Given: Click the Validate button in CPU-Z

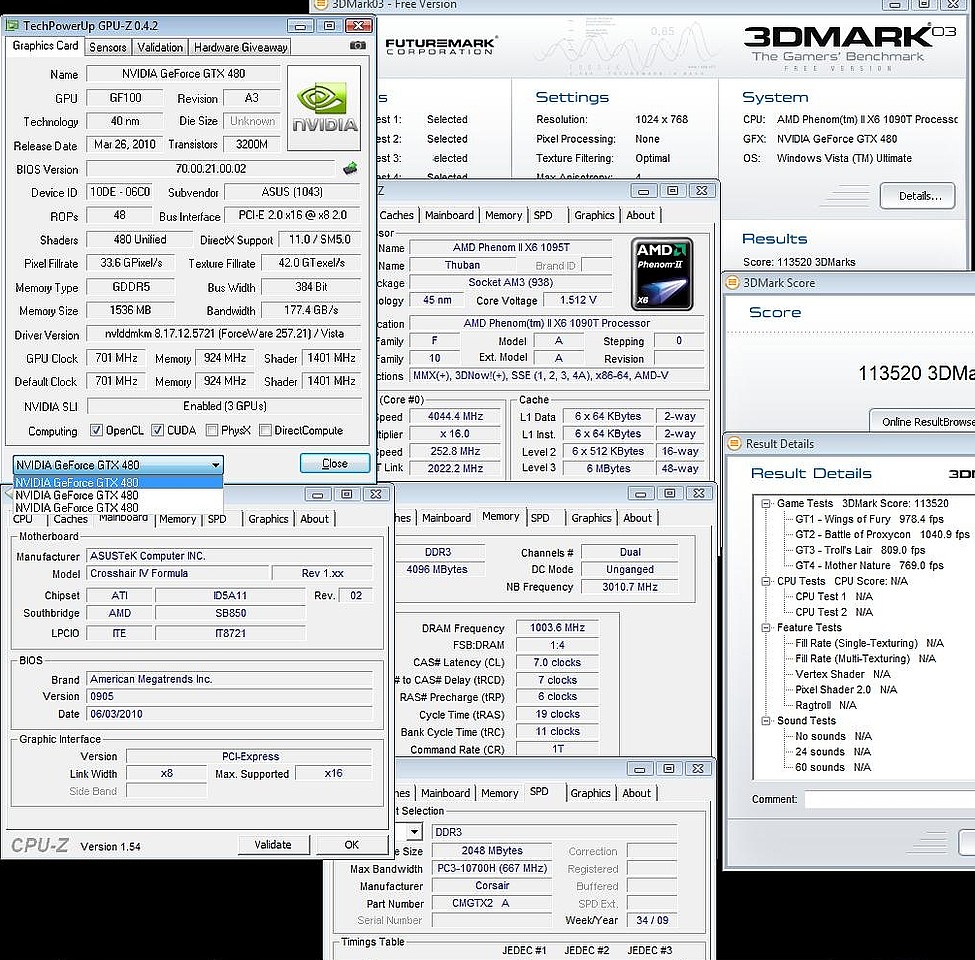Looking at the screenshot, I should pyautogui.click(x=272, y=844).
